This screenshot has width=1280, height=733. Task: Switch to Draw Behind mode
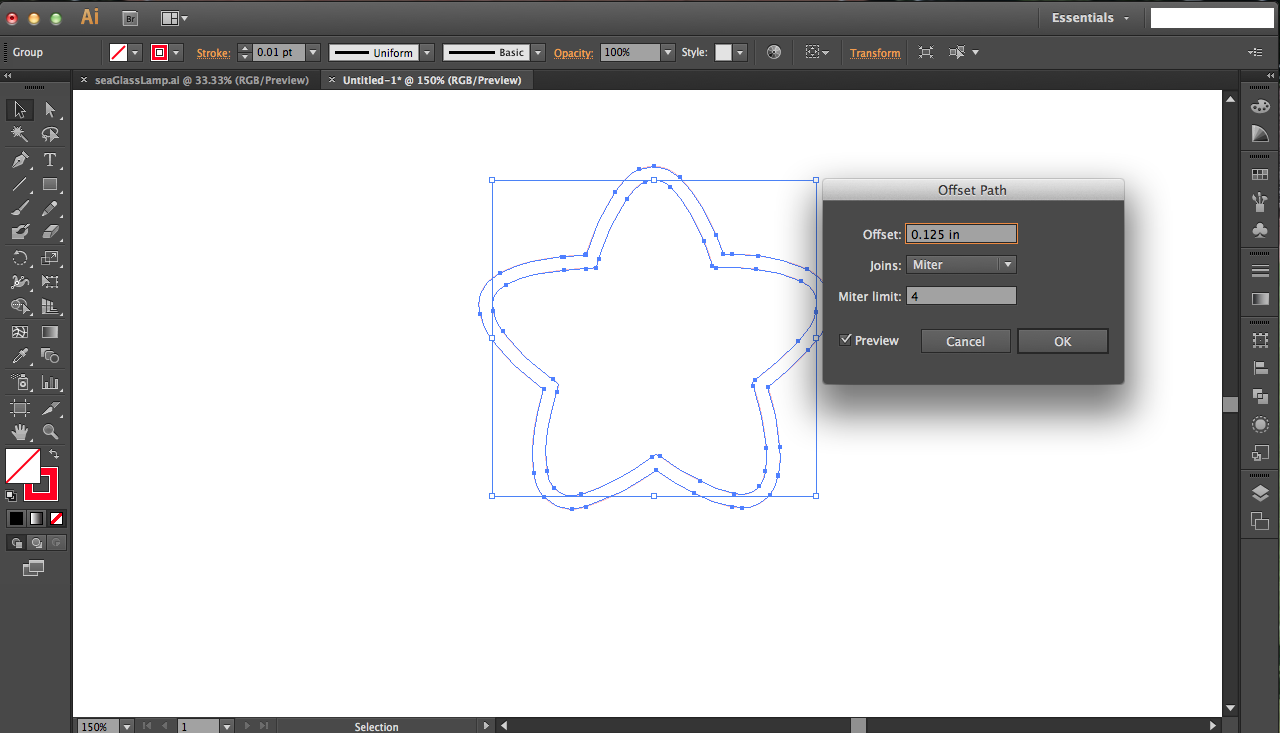tap(36, 542)
